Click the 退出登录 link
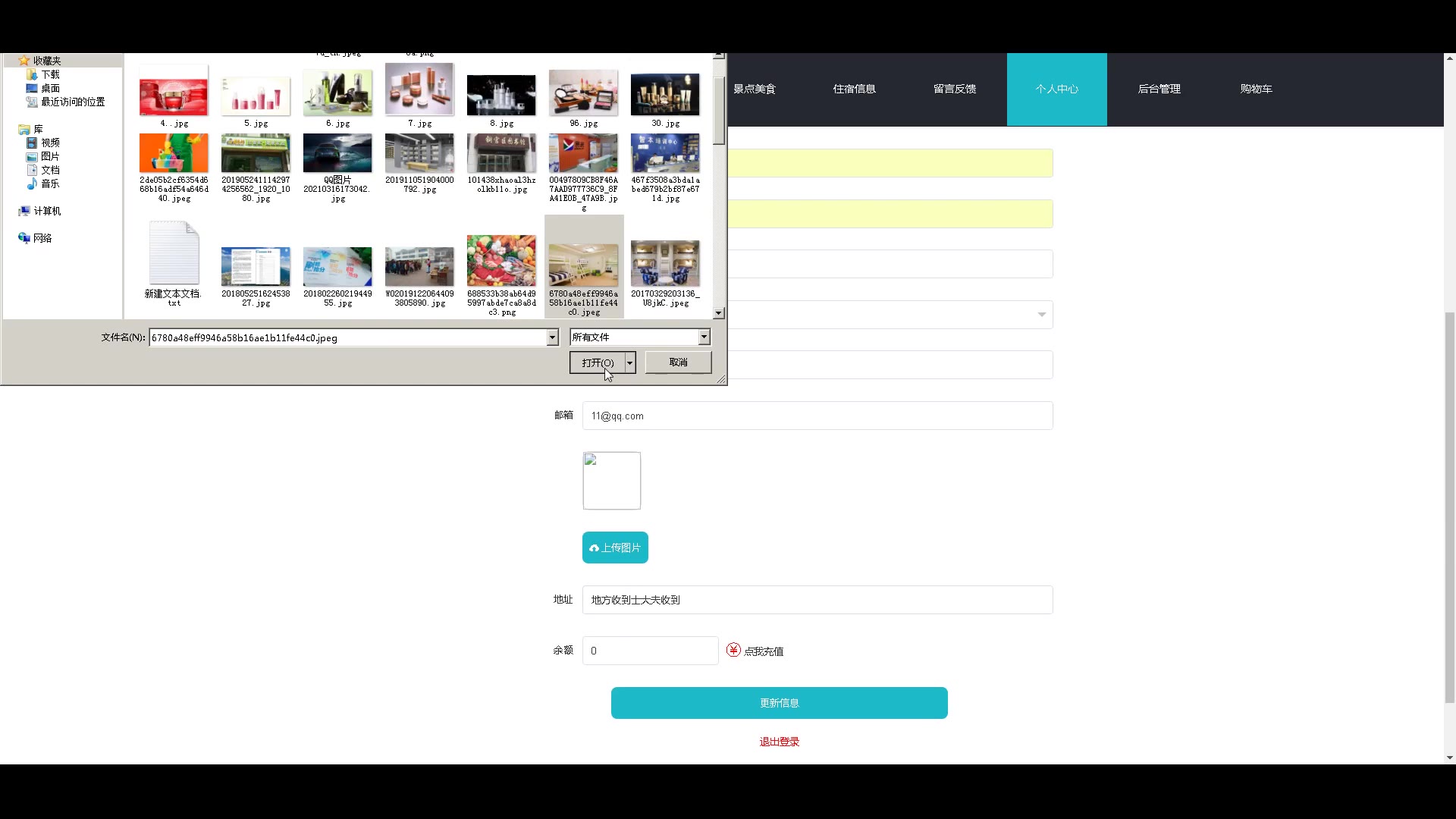 click(x=779, y=742)
